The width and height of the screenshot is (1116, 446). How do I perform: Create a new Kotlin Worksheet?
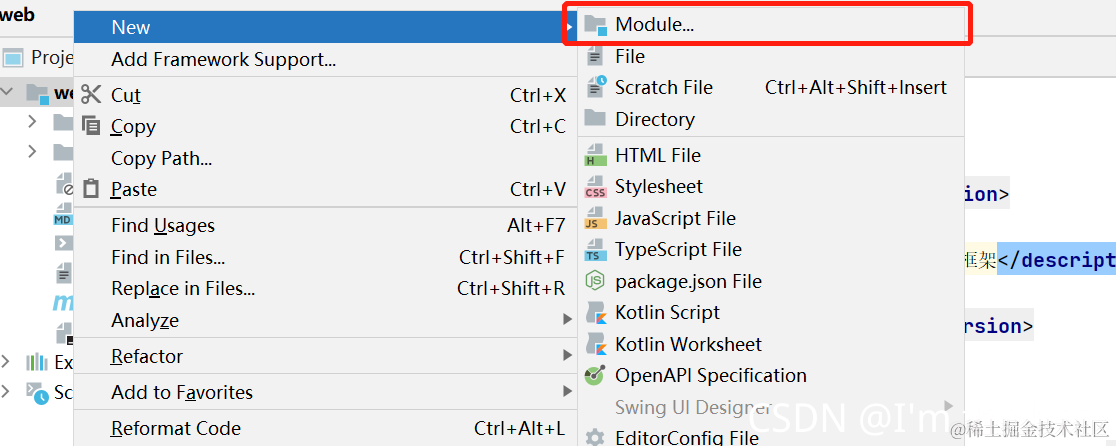[770, 344]
